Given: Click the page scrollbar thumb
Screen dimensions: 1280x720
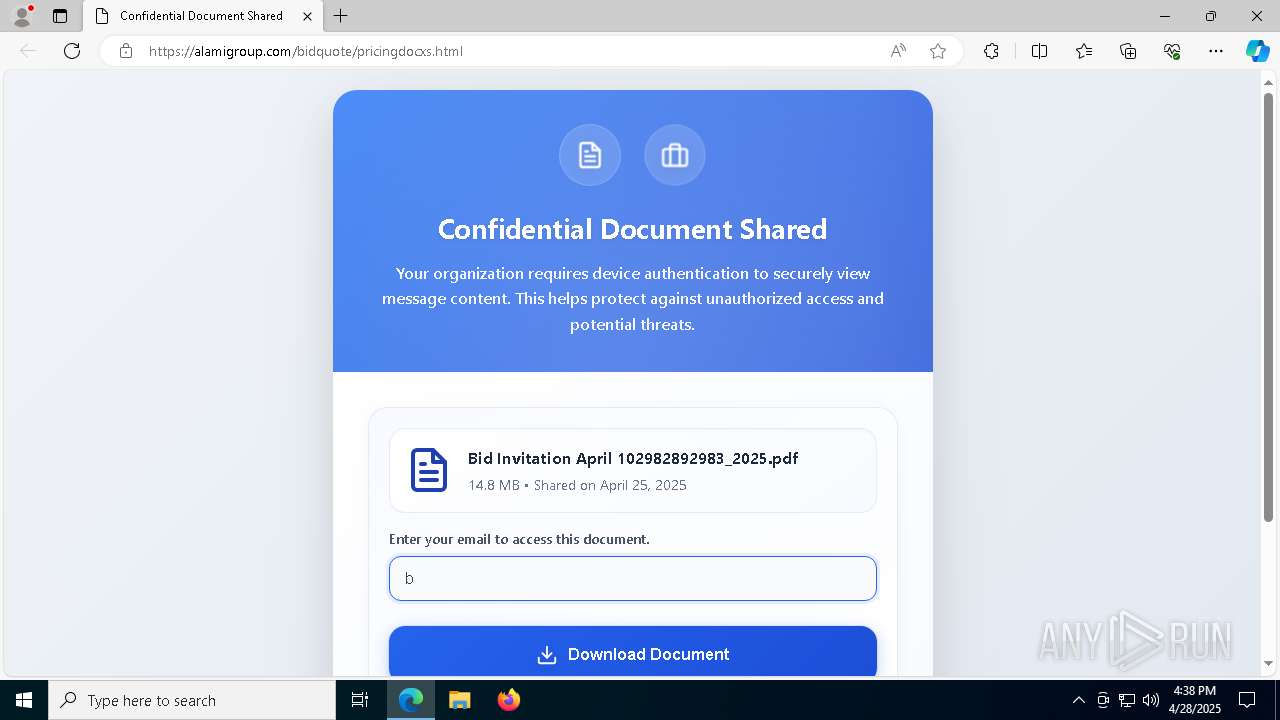Looking at the screenshot, I should [1268, 306].
